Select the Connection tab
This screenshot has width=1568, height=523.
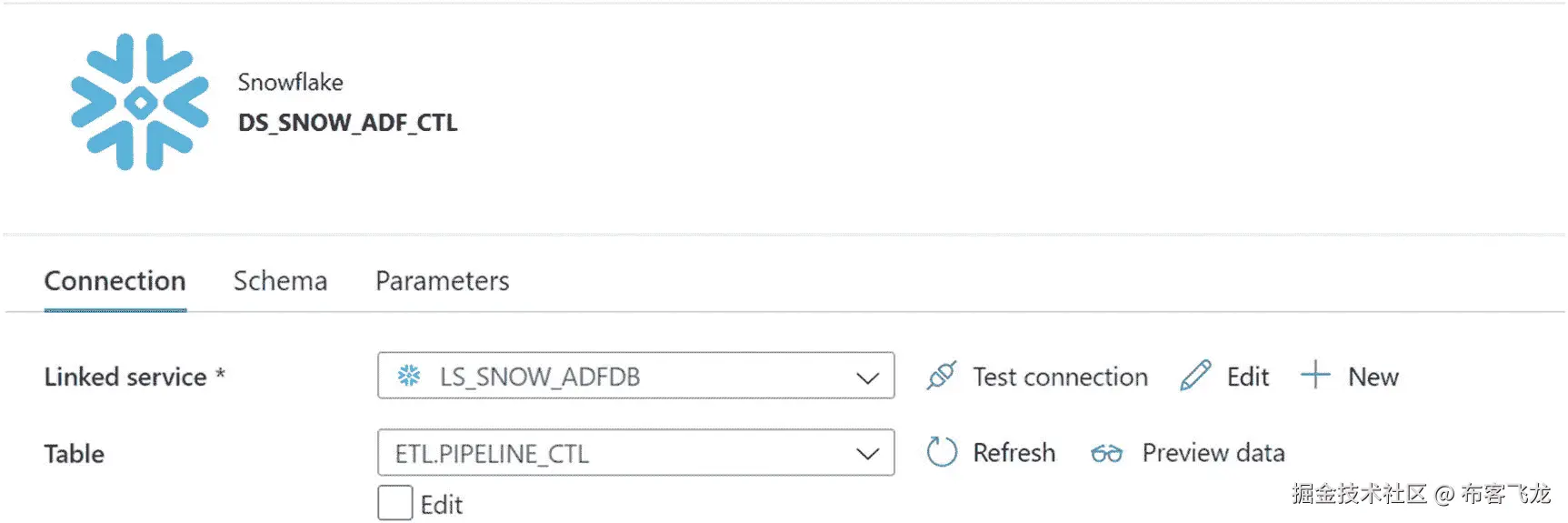click(x=115, y=281)
